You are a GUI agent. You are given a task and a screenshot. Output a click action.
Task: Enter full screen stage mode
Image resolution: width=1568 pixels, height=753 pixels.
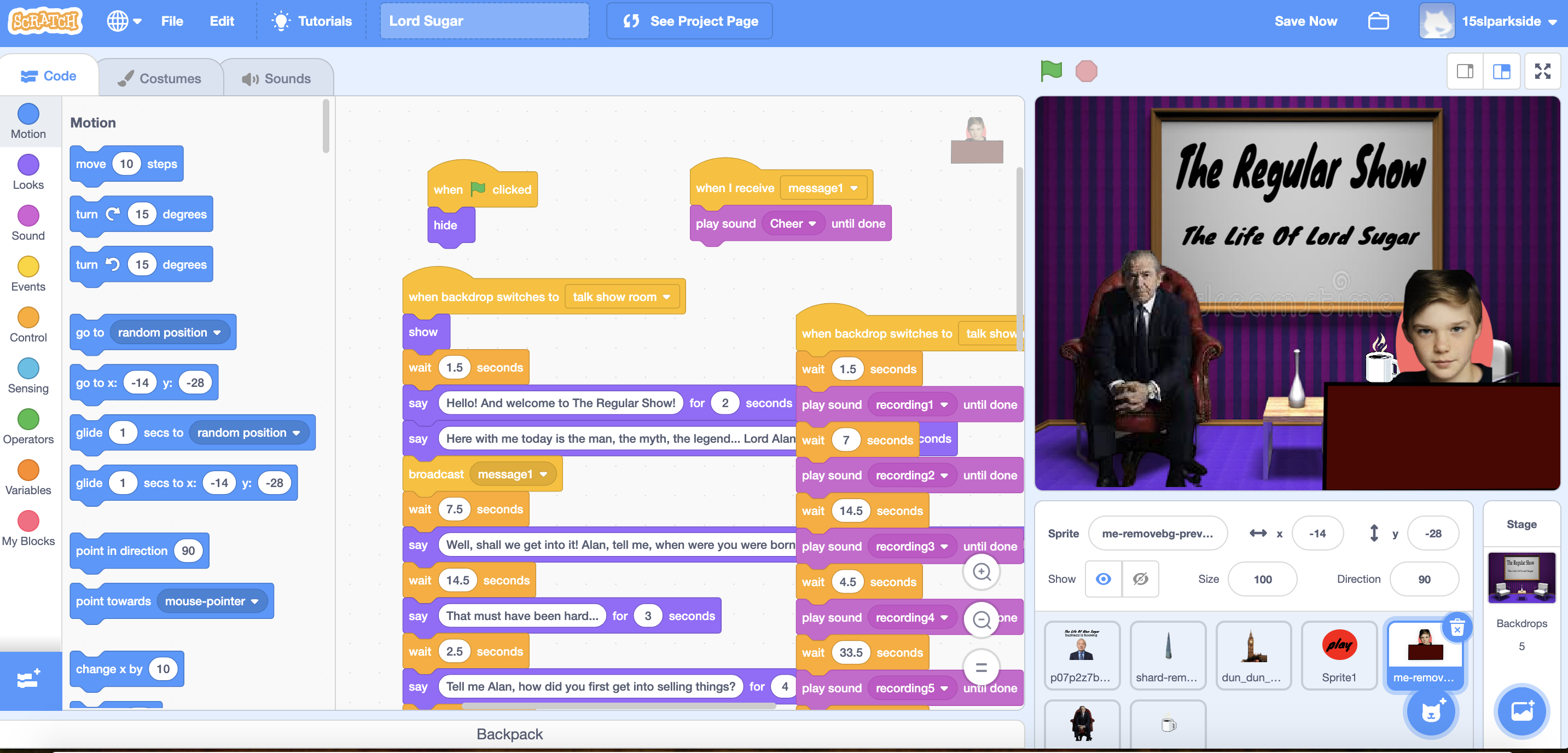click(x=1542, y=71)
